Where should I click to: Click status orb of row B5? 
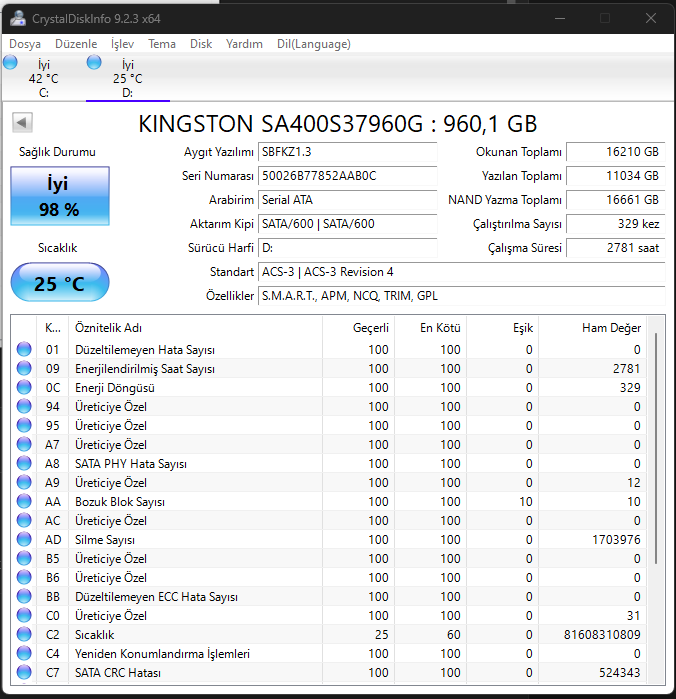point(24,559)
